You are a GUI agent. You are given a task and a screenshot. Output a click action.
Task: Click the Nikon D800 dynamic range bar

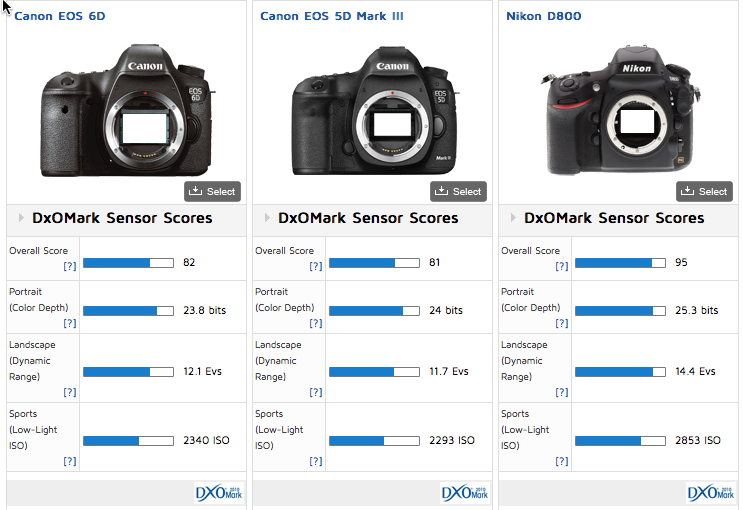[620, 372]
